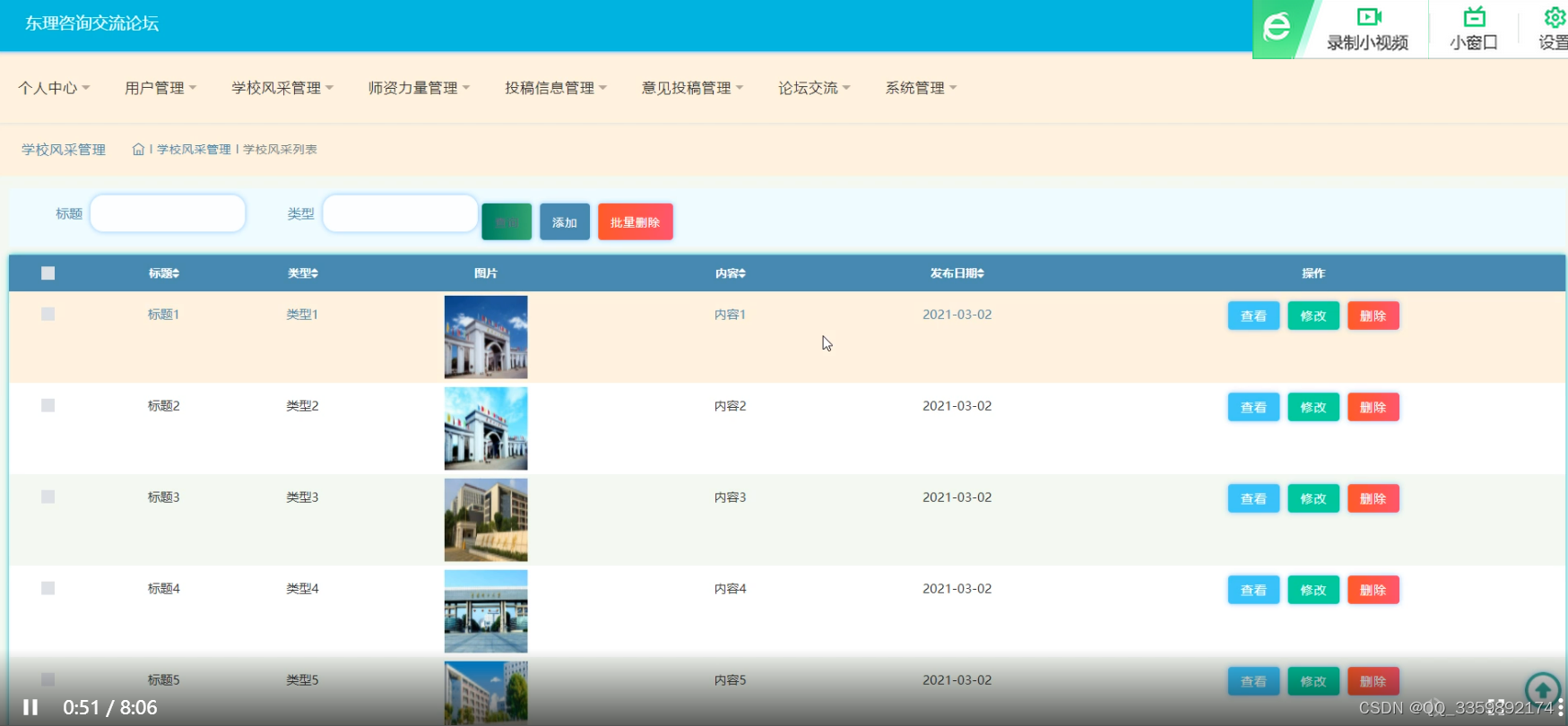
Task: Click 删除 for 标题4 row
Action: 1373,590
